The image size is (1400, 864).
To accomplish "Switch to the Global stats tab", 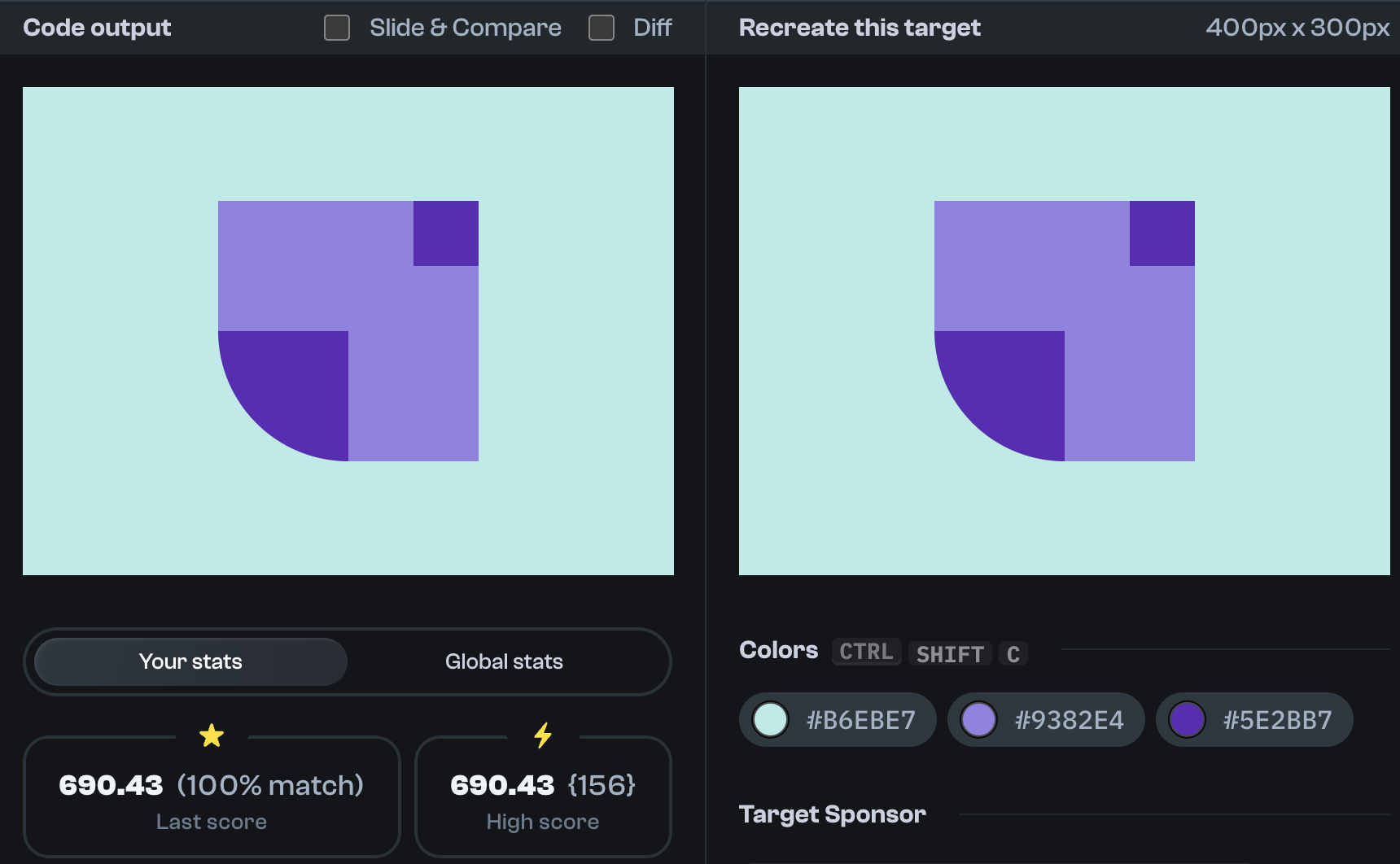I will pyautogui.click(x=503, y=661).
